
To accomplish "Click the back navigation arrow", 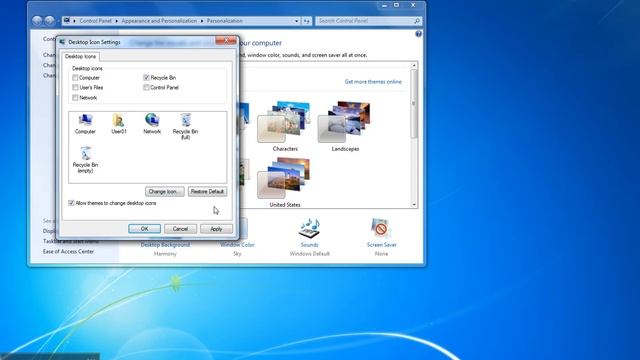I will 37,20.
